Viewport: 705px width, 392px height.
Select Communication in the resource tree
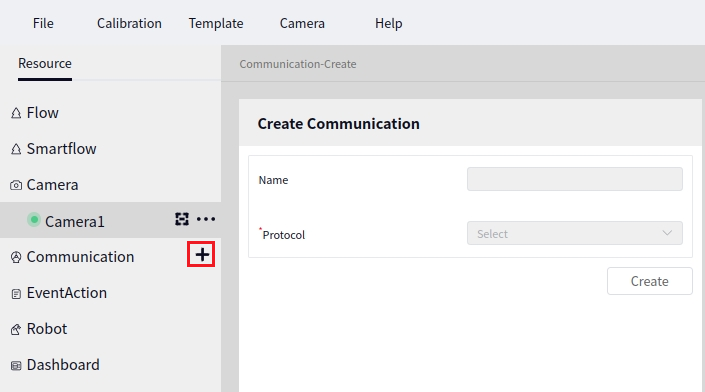coord(80,257)
